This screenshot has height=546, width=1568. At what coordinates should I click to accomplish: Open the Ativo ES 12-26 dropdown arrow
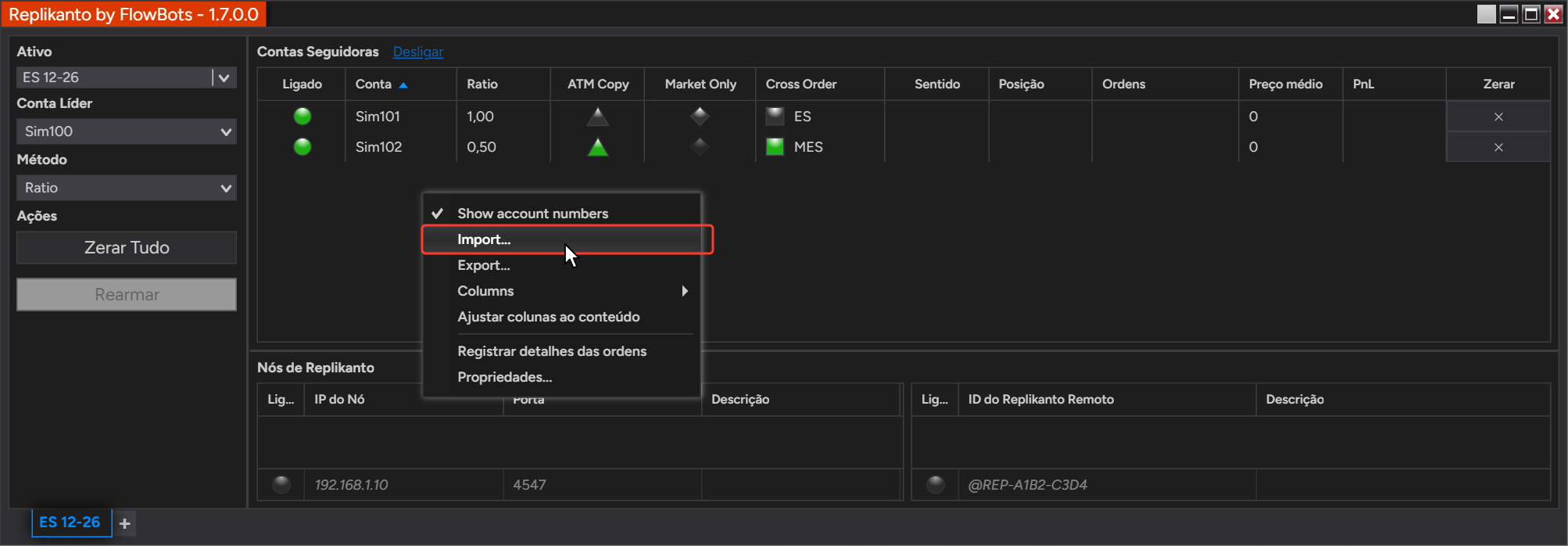click(224, 77)
